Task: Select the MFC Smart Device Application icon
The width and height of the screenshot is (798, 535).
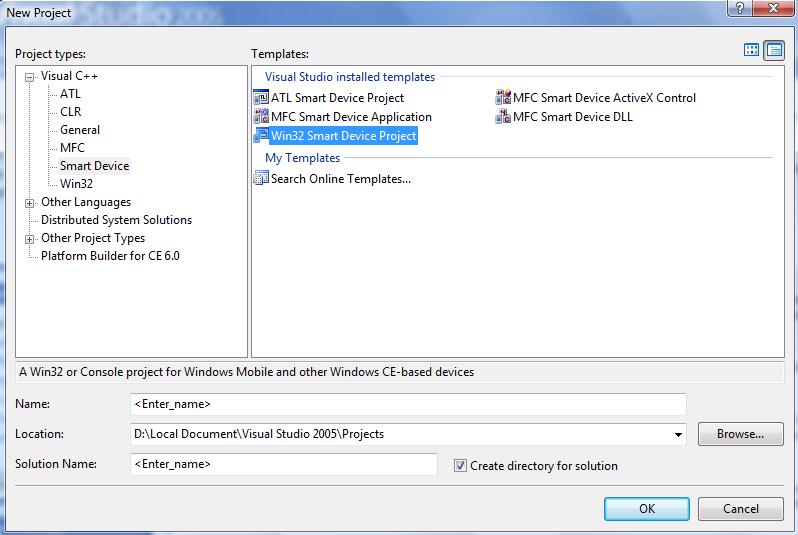Action: (x=261, y=116)
